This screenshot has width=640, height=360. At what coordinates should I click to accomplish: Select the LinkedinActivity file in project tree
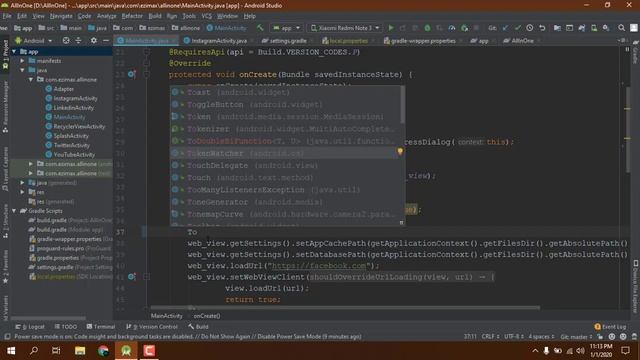(73, 108)
